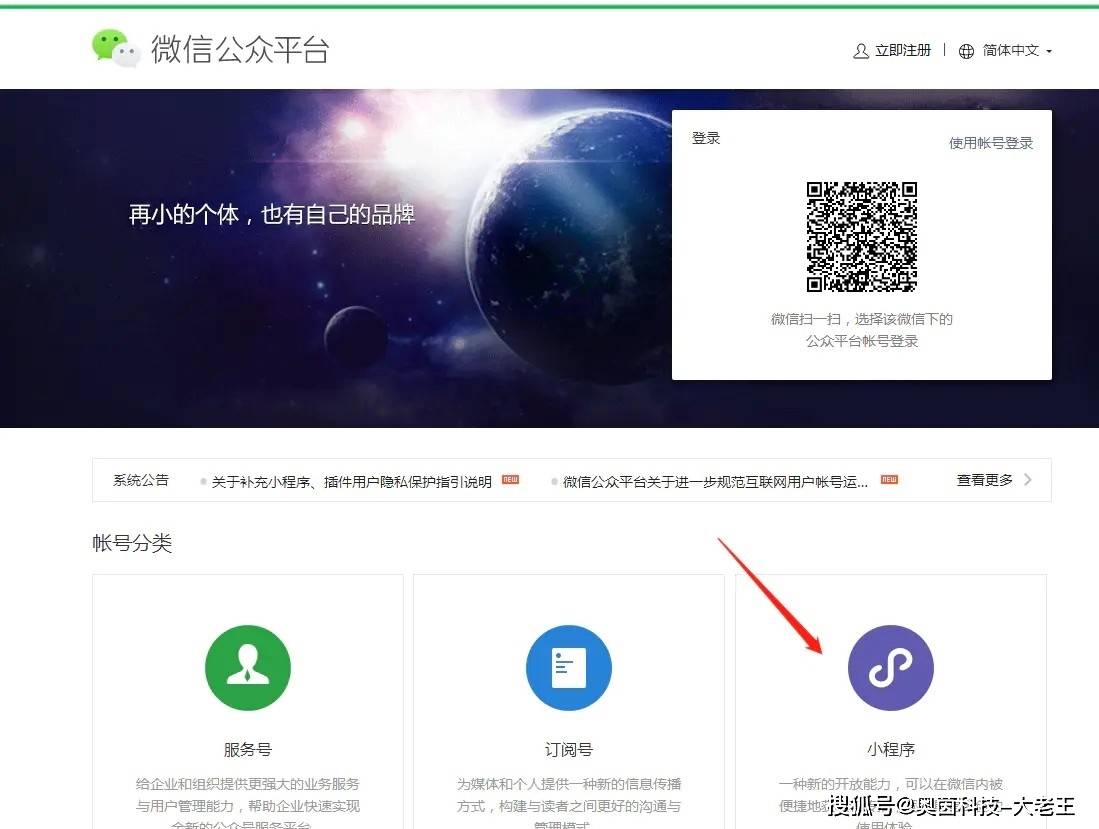Click the NEW badge after first announcement
The image size is (1099, 829).
point(510,480)
